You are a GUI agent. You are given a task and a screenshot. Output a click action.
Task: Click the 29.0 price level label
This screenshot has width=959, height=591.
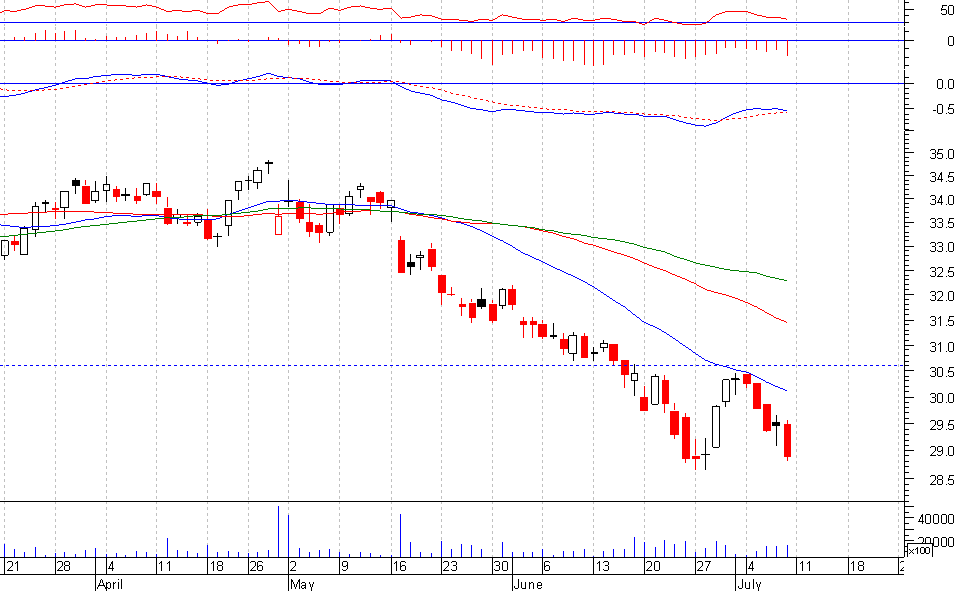[x=942, y=452]
